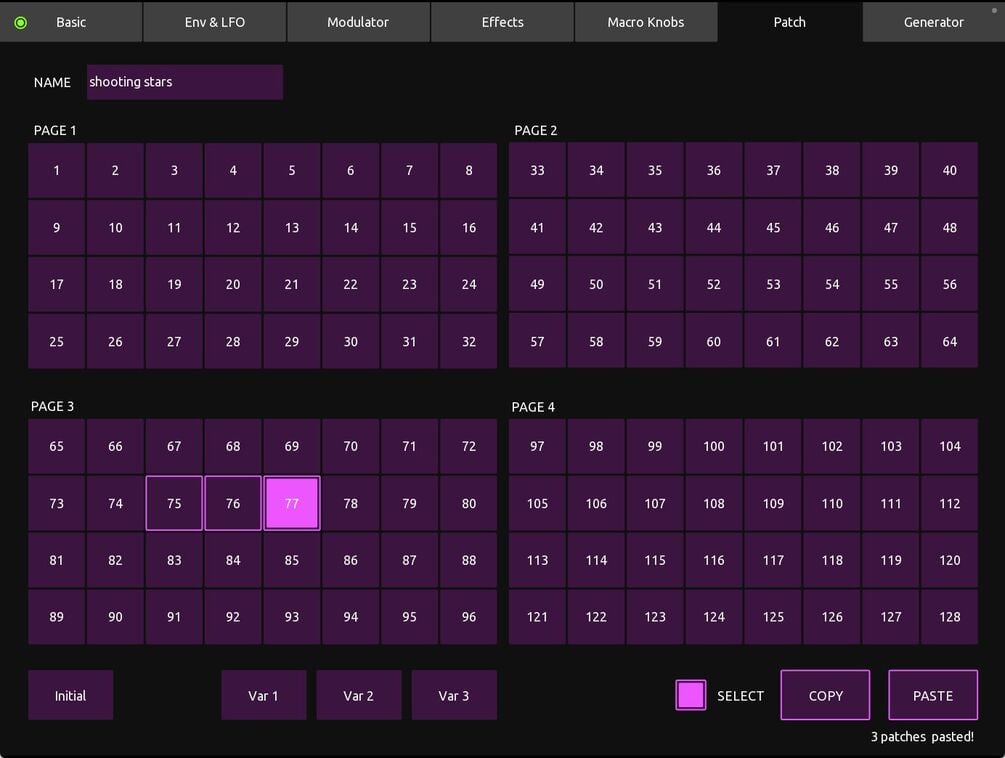
Task: Select outlined patch slot 75
Action: [174, 503]
